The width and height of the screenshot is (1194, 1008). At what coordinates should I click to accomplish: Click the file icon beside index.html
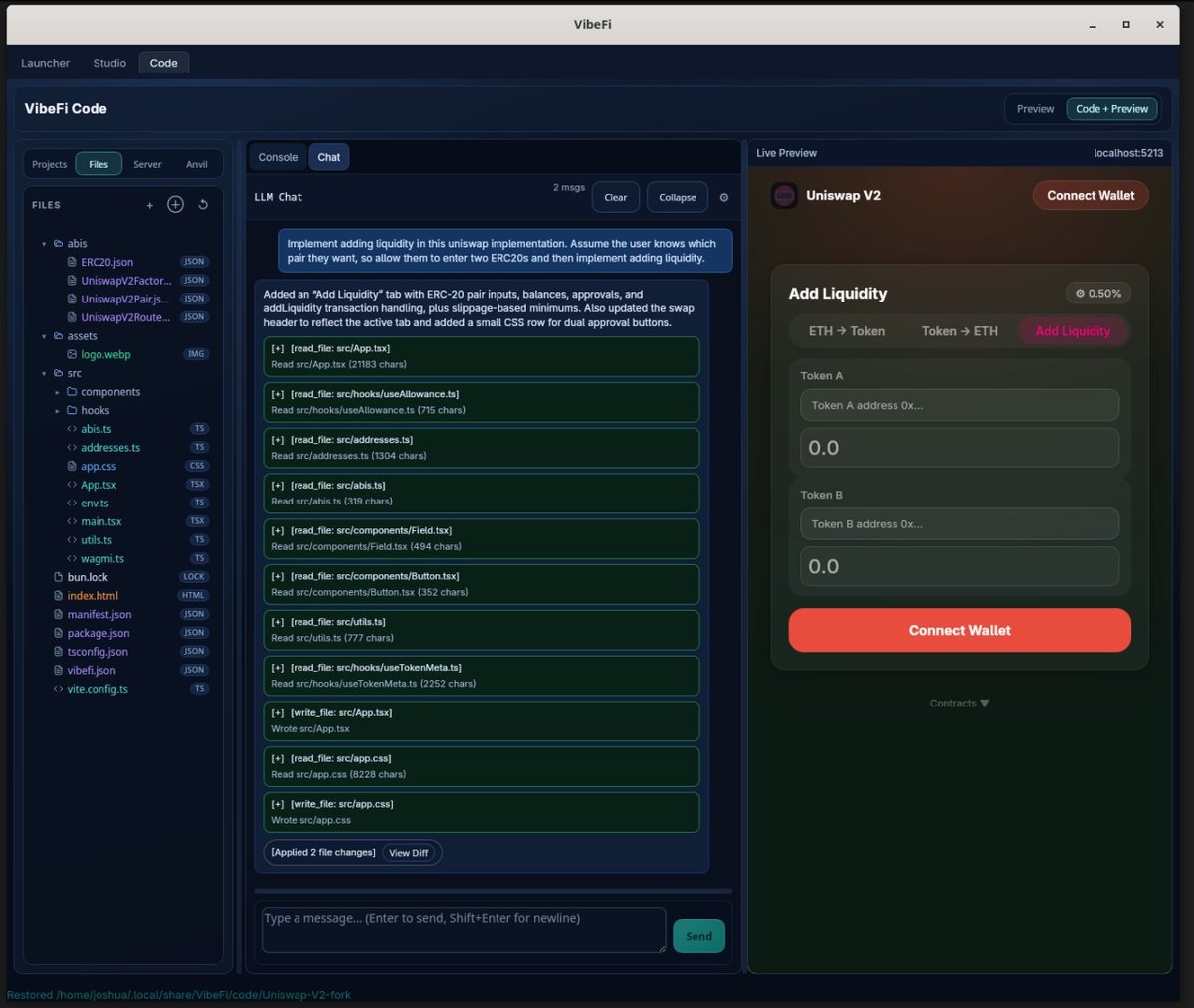[x=58, y=596]
